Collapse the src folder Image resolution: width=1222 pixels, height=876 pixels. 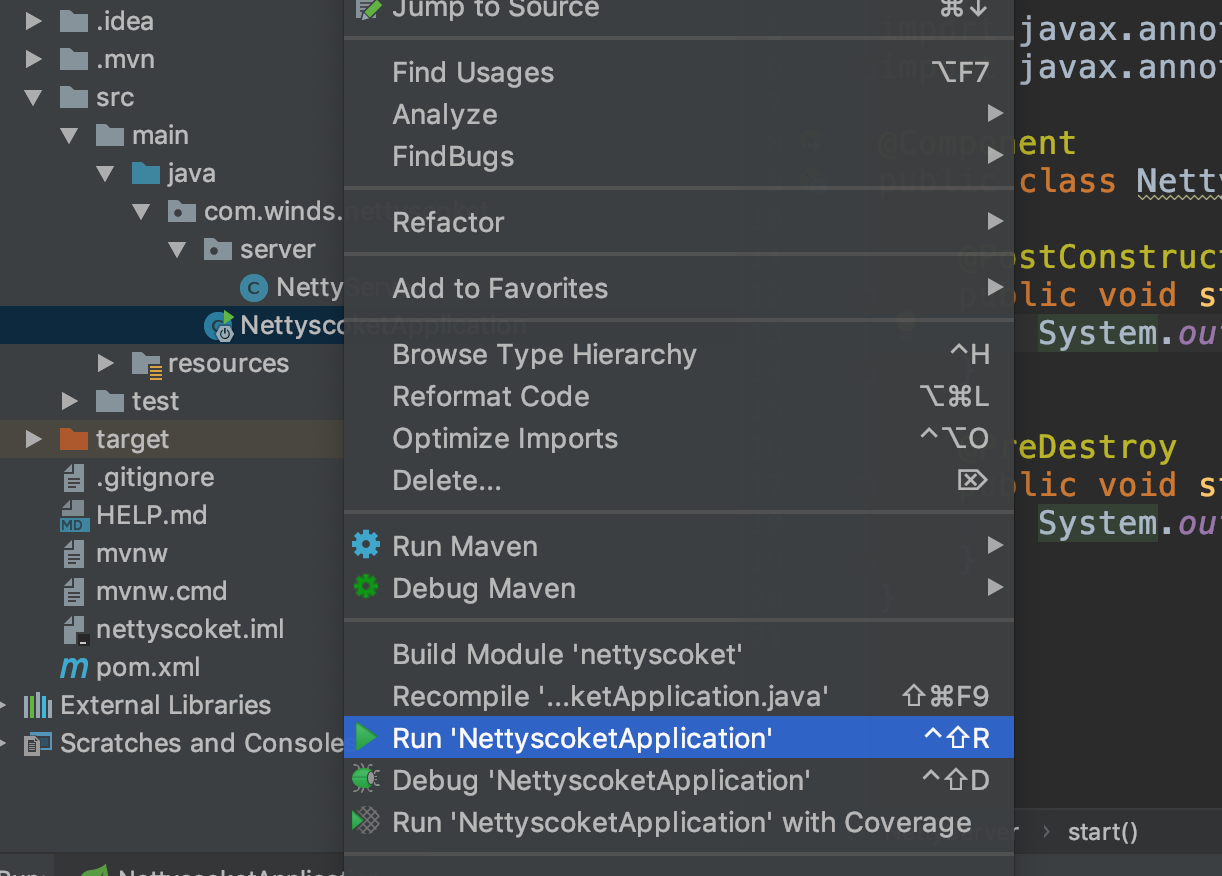click(33, 97)
